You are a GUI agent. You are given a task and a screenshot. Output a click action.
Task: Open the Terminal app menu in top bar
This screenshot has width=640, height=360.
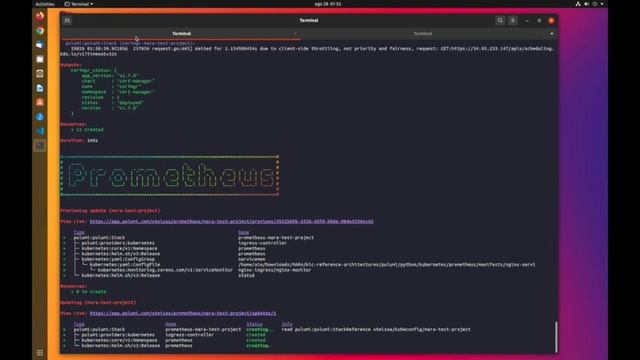tap(79, 4)
